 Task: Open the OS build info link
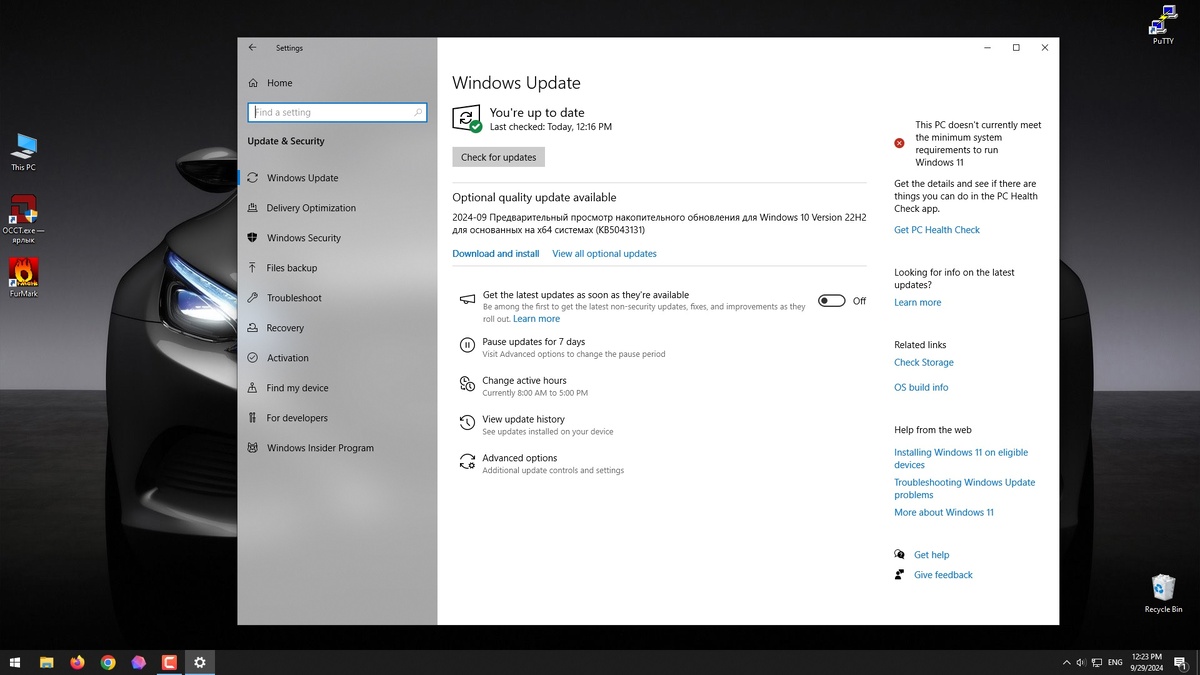click(x=921, y=388)
